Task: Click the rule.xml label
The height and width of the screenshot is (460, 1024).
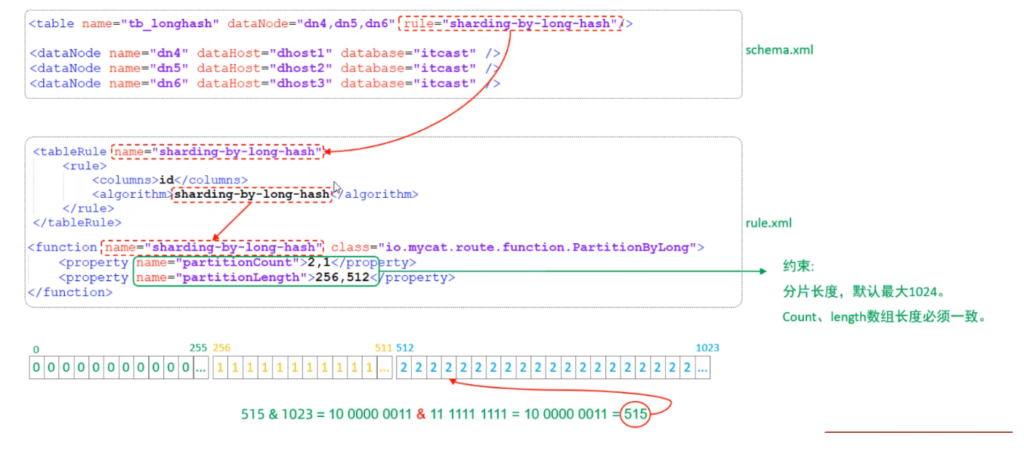Action: click(x=771, y=224)
